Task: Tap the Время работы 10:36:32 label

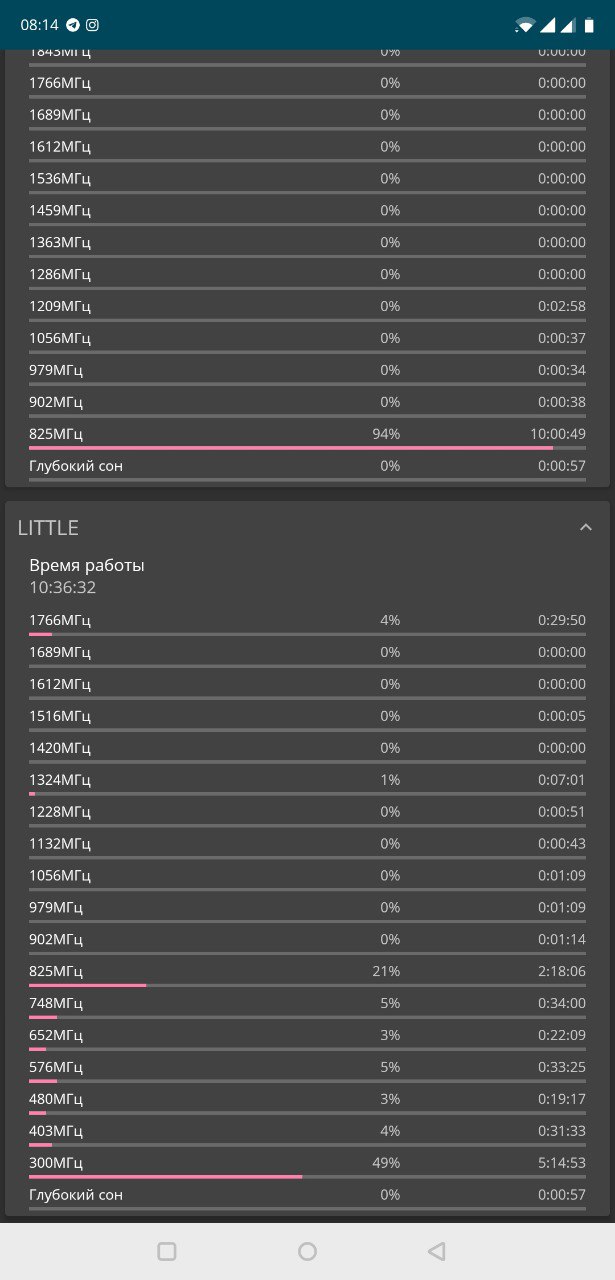Action: click(87, 576)
